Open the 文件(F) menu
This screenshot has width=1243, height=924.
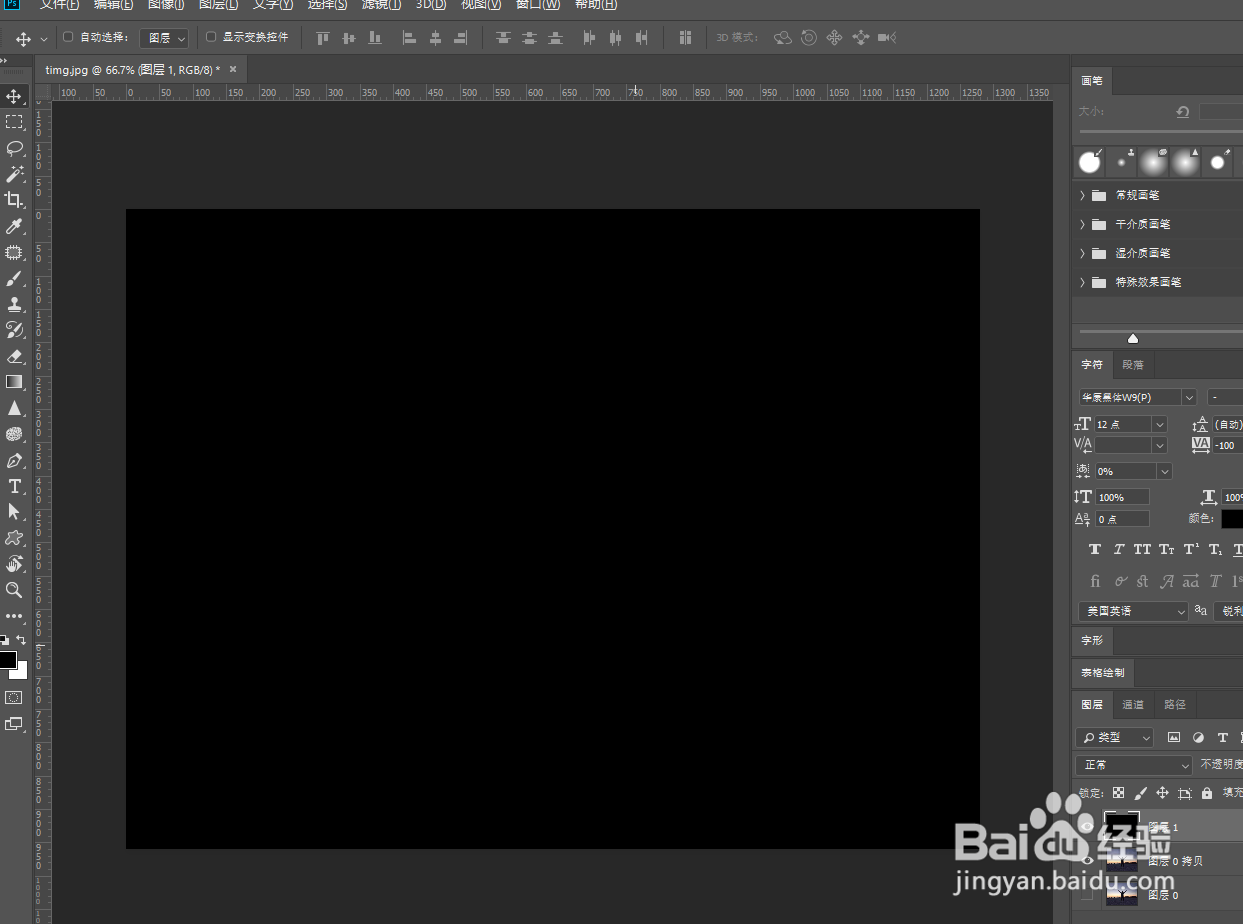(x=59, y=5)
